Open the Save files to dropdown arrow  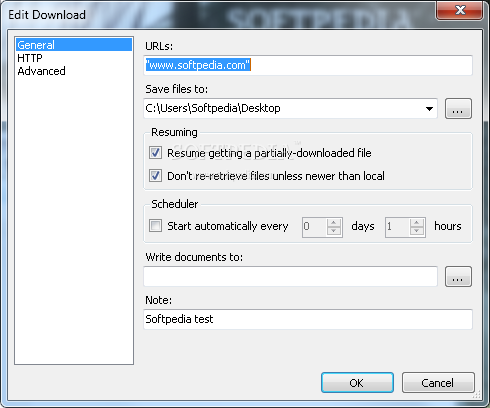(x=429, y=108)
